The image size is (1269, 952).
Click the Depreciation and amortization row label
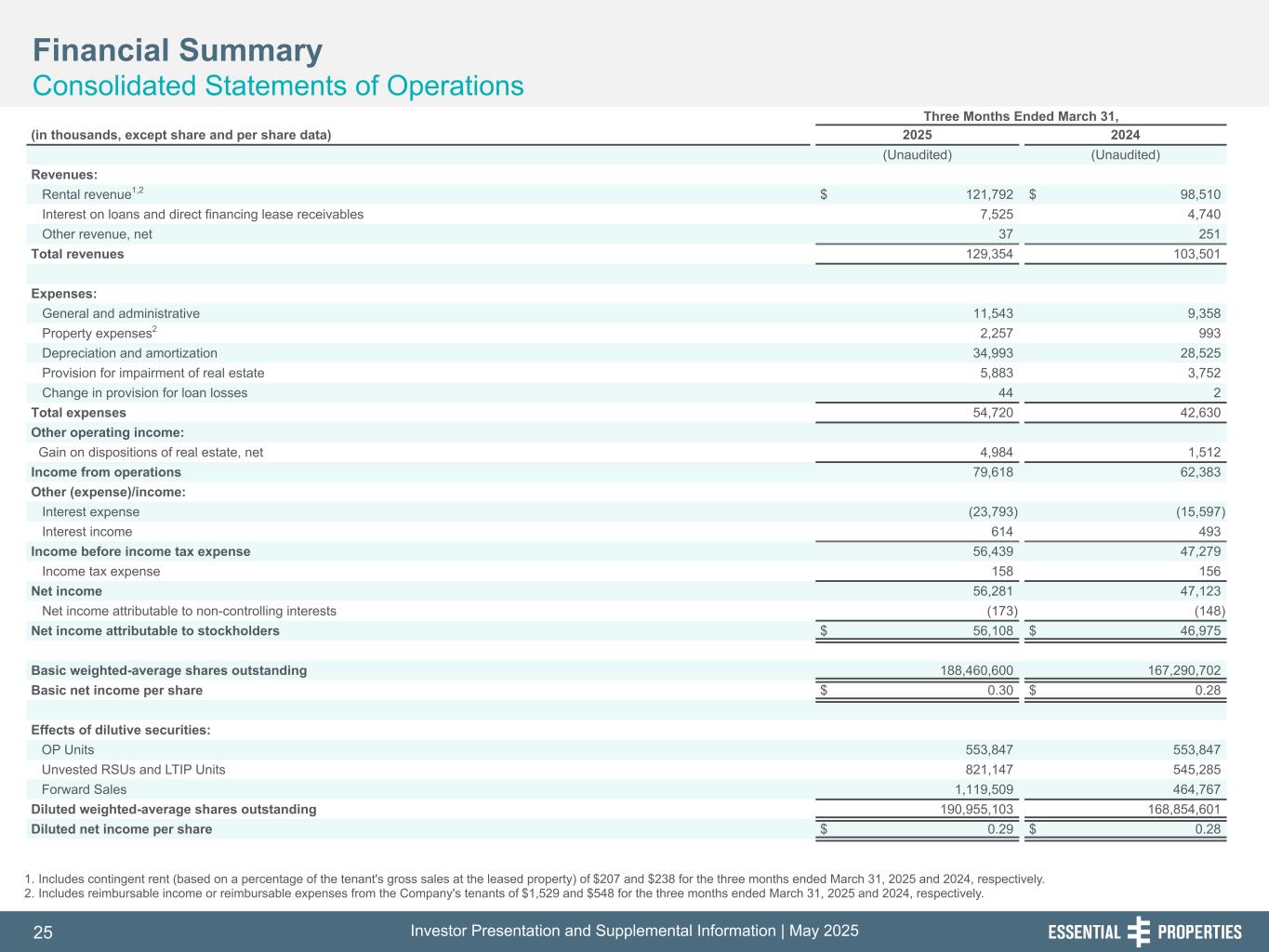[129, 353]
